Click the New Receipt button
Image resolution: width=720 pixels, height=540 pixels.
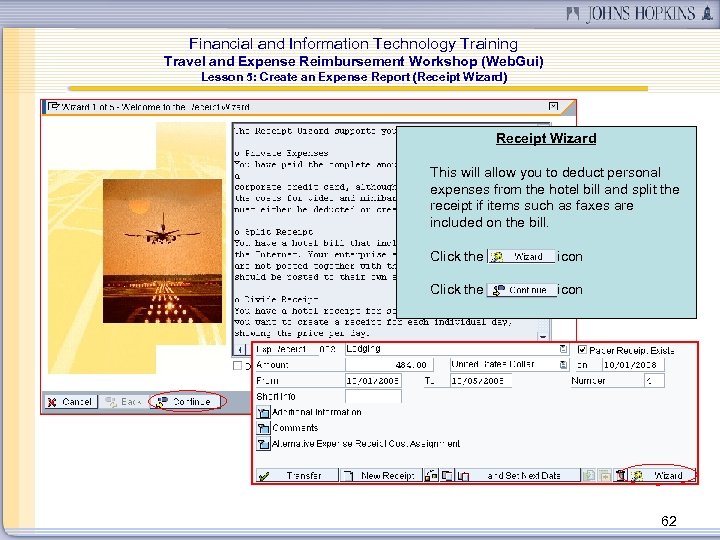[x=381, y=476]
